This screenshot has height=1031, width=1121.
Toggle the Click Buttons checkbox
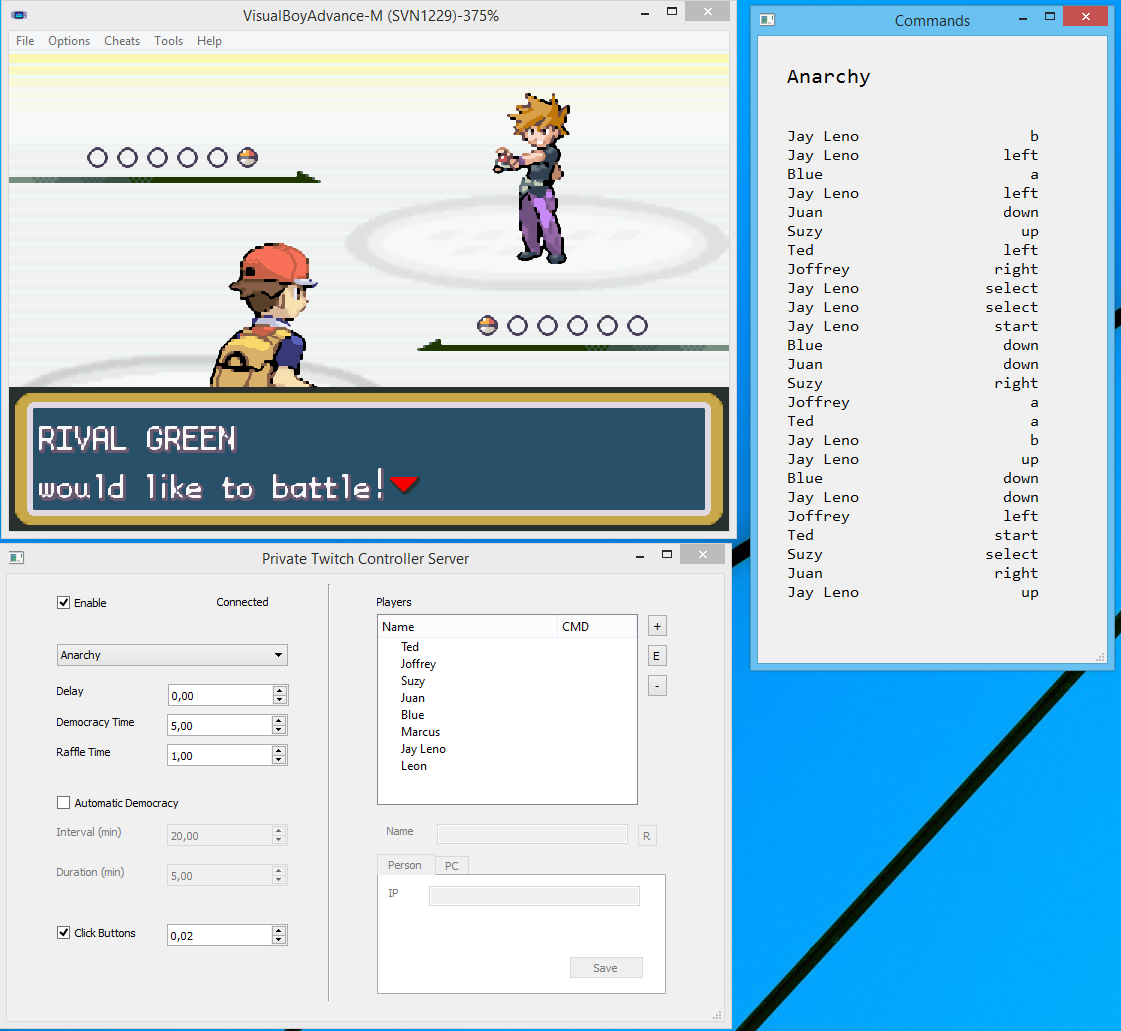point(64,932)
